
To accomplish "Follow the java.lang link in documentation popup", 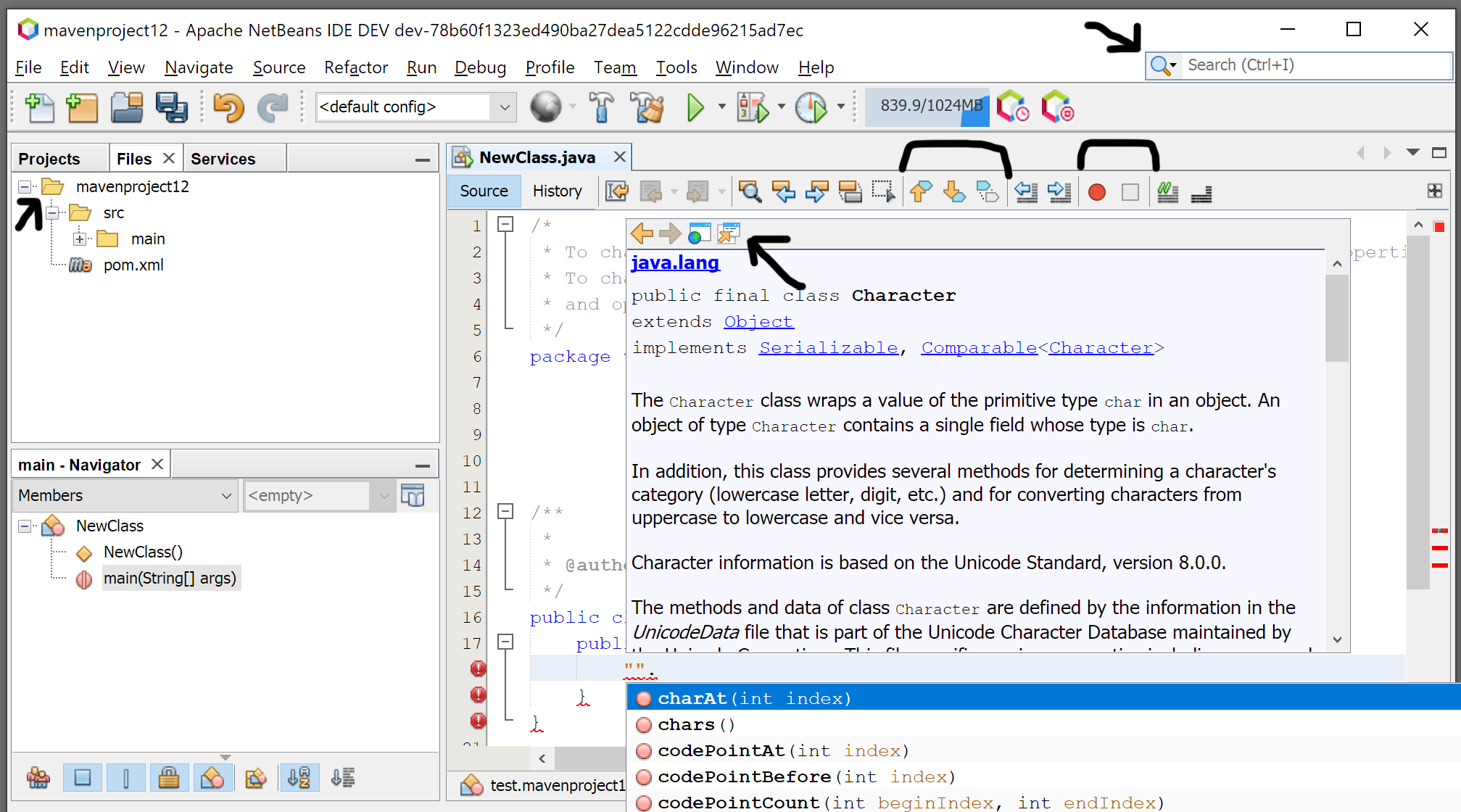I will (x=674, y=262).
